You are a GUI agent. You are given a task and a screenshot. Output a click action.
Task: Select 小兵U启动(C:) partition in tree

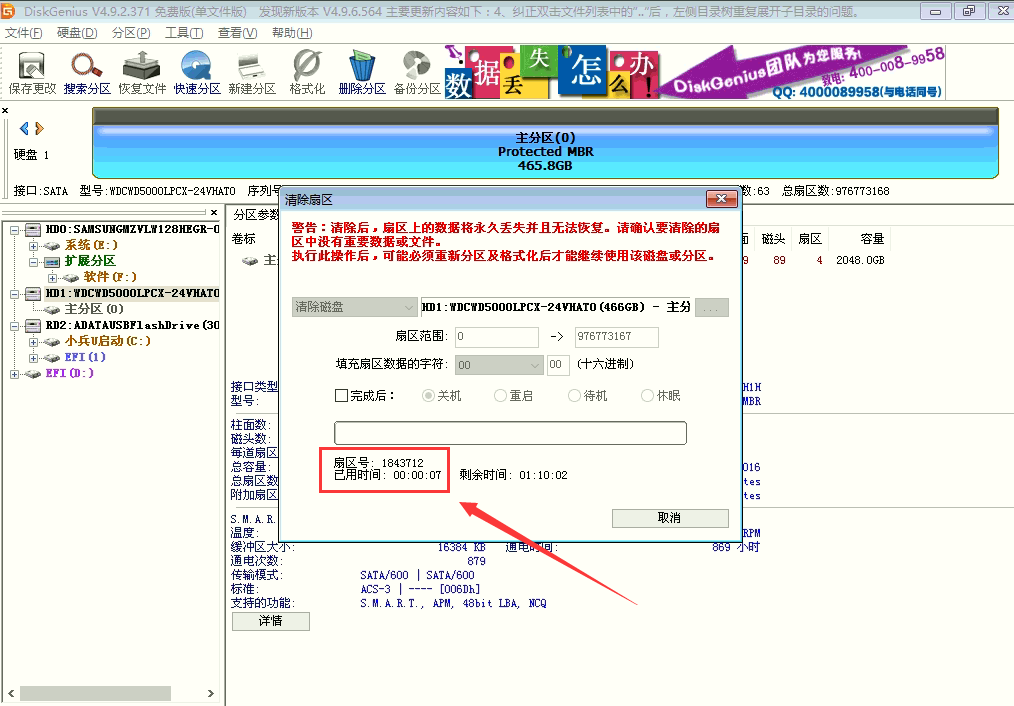point(107,341)
